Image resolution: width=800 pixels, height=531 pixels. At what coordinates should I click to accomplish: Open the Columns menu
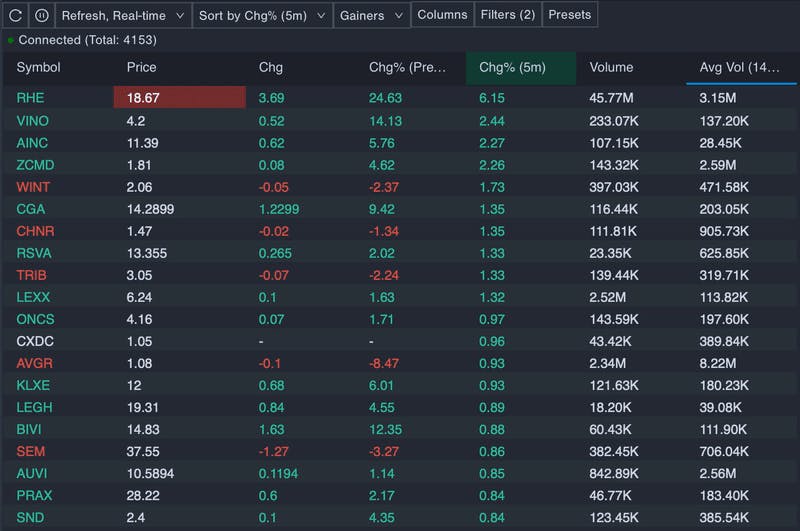(x=442, y=14)
